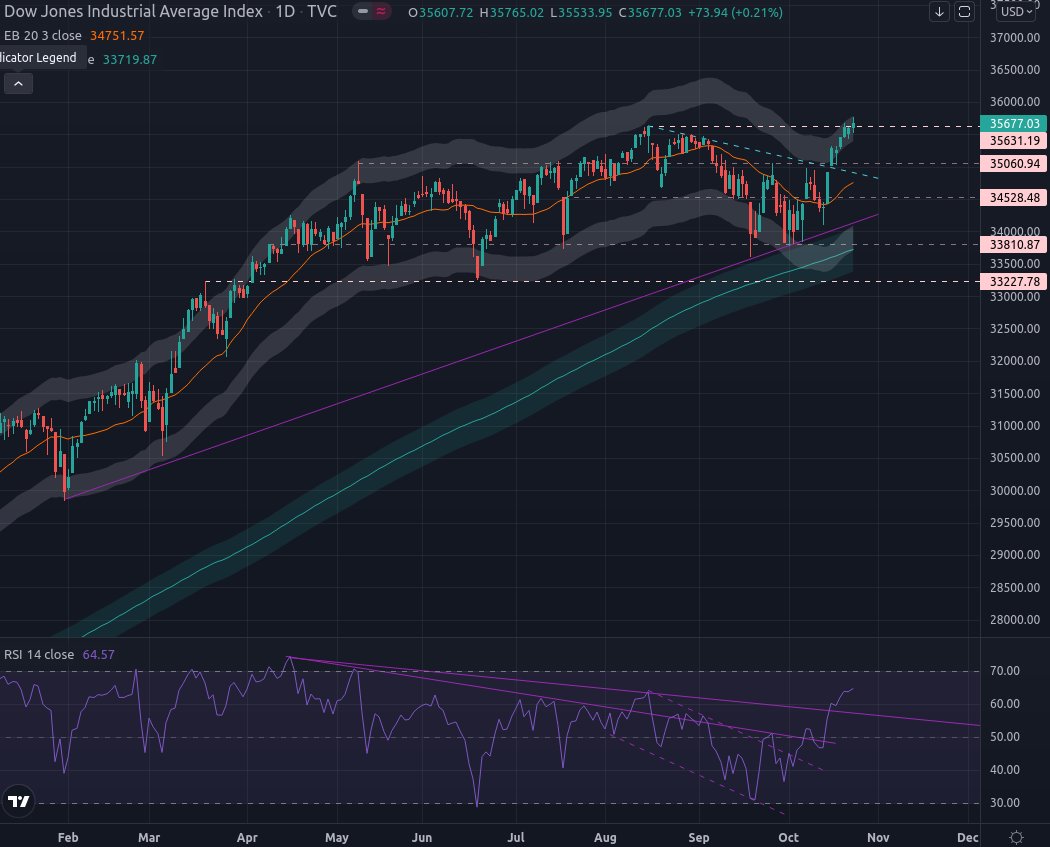The height and width of the screenshot is (847, 1050).
Task: Click the download arrow icon in the top bar
Action: tap(940, 11)
